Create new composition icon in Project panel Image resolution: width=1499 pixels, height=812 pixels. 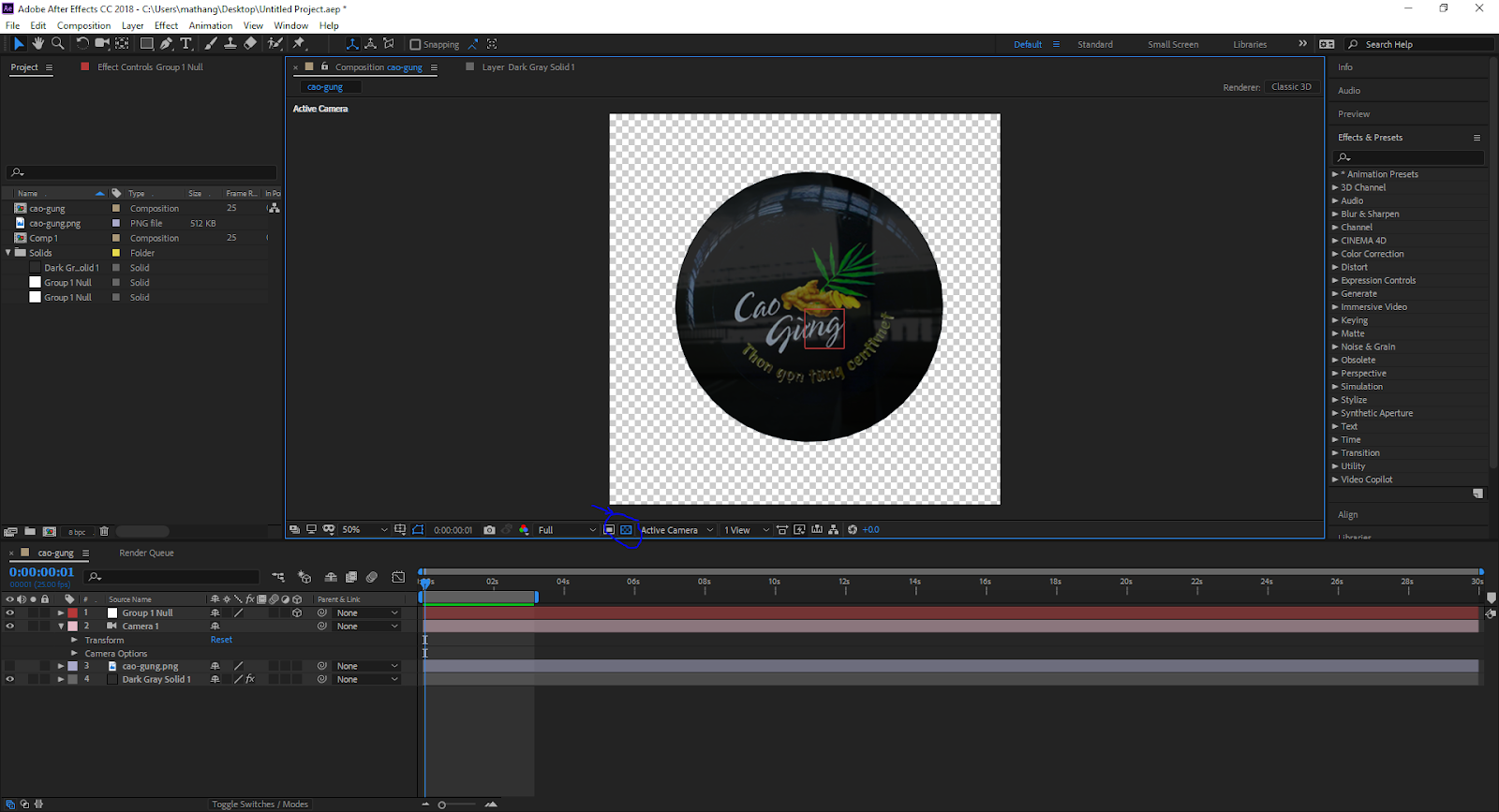[x=50, y=531]
